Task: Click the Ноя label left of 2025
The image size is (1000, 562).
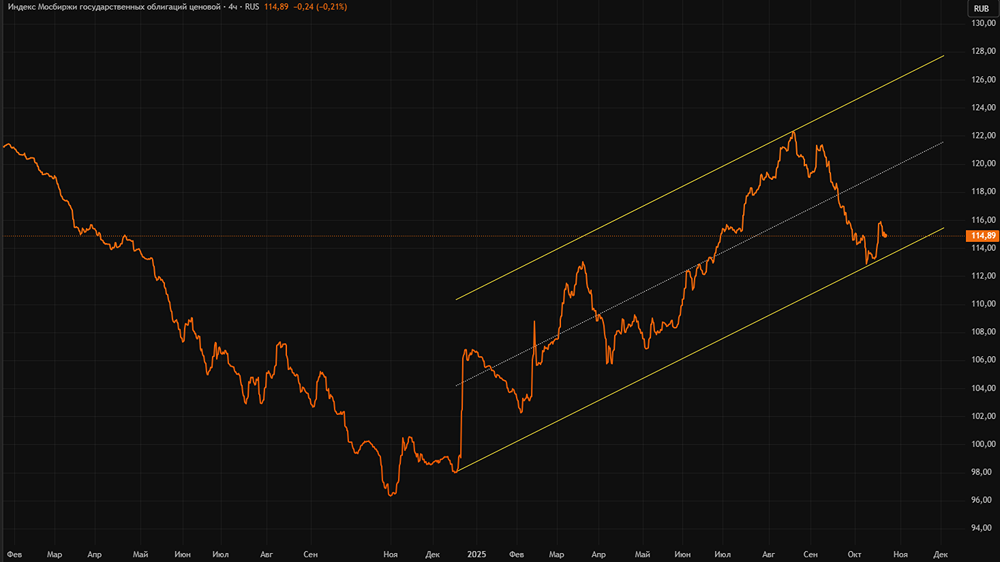Action: (390, 554)
